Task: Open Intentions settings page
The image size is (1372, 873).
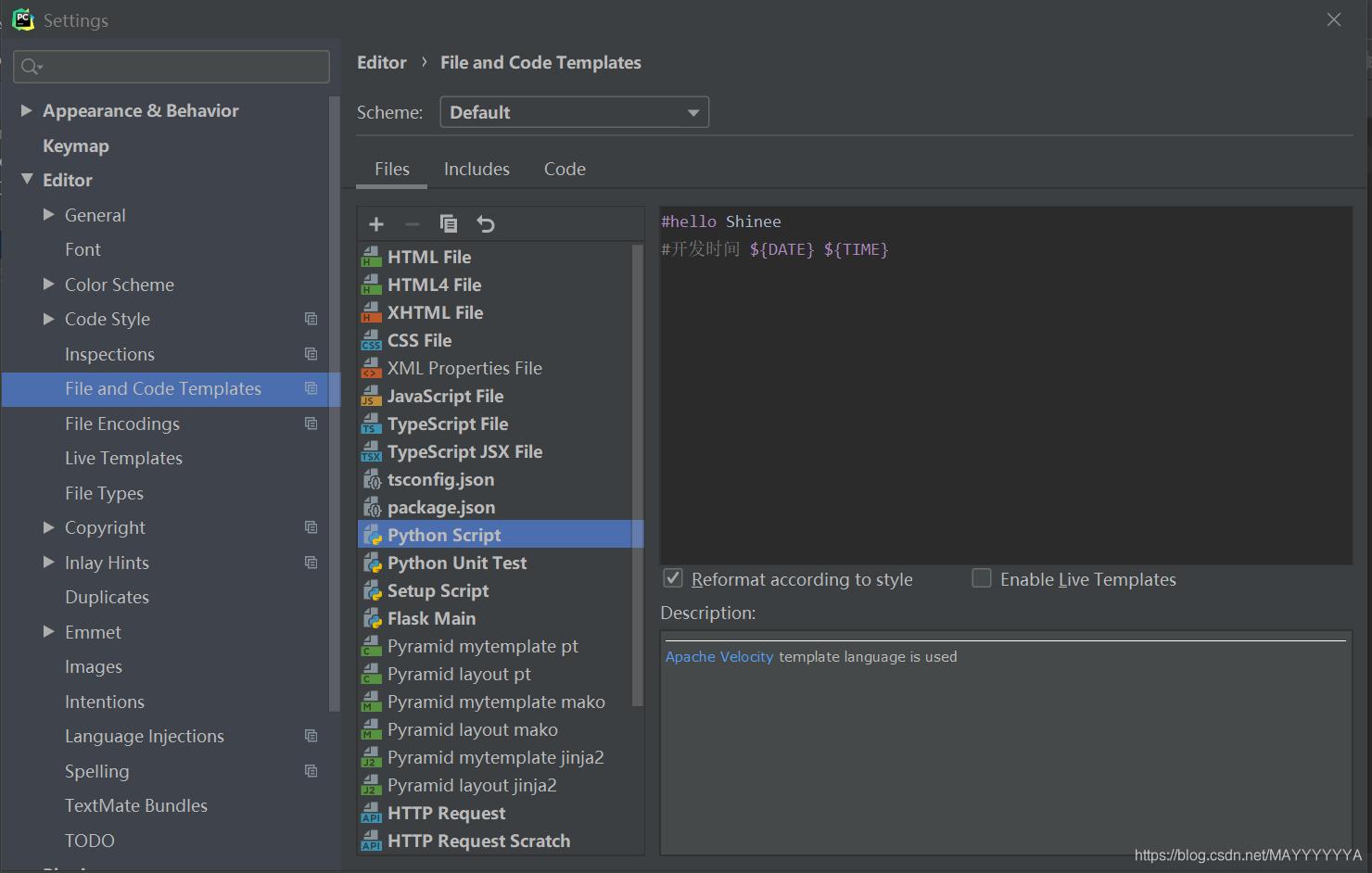Action: coord(105,702)
